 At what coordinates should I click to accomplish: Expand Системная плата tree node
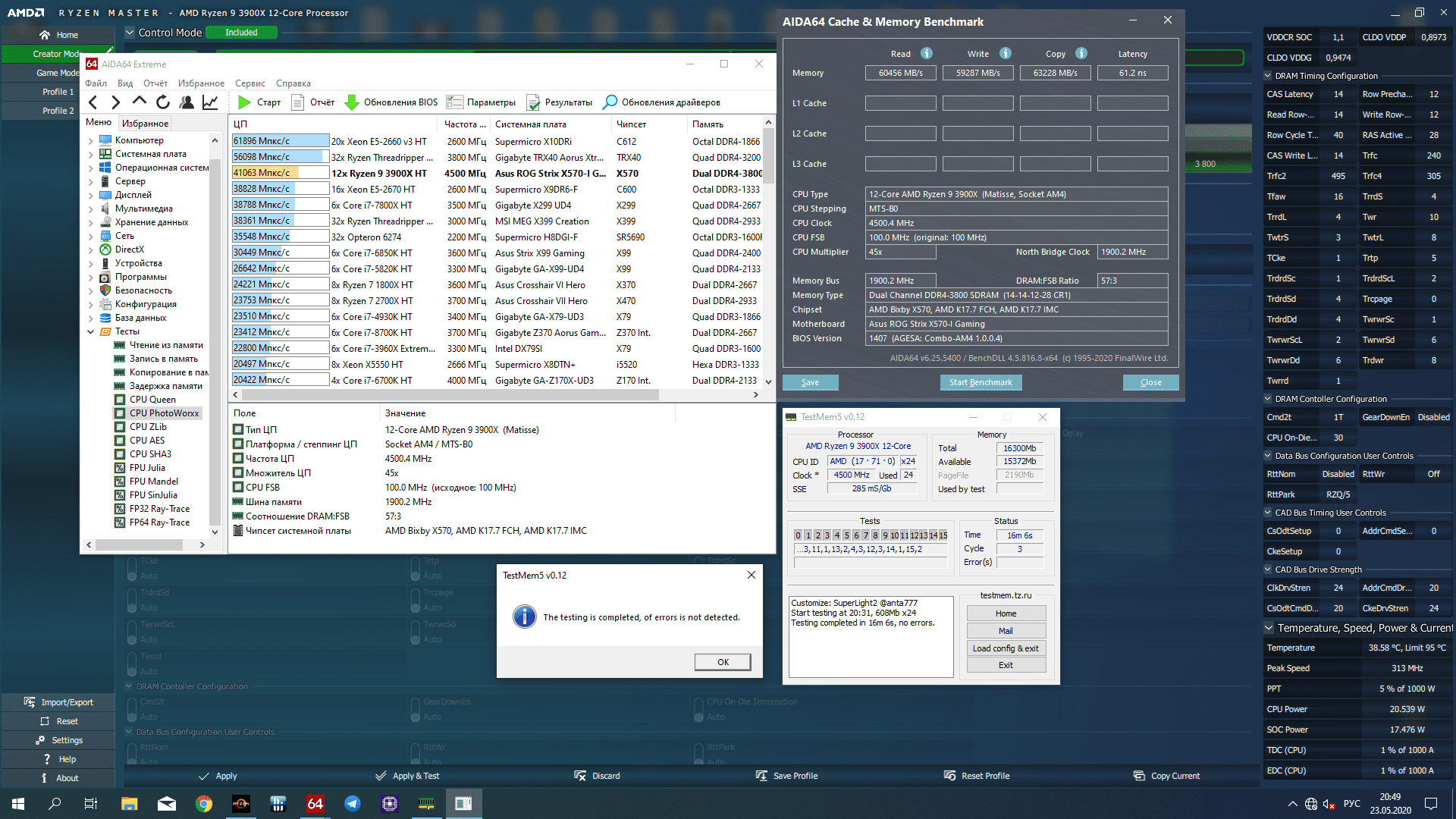pyautogui.click(x=90, y=154)
